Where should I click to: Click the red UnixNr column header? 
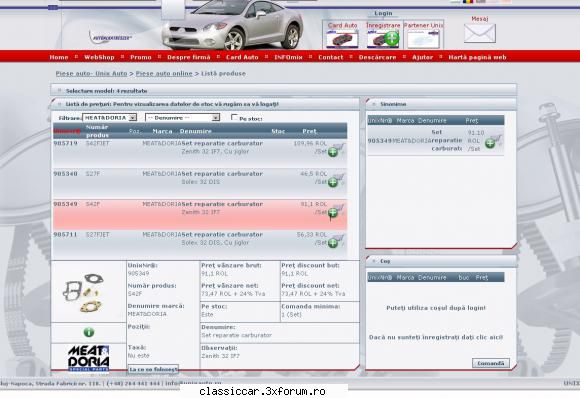click(67, 131)
